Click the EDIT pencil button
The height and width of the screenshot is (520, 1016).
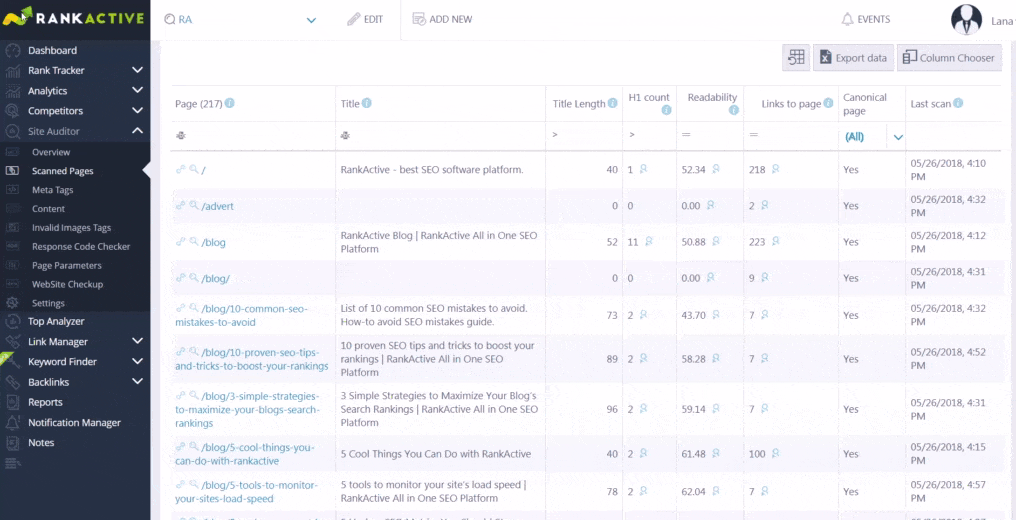[x=365, y=19]
